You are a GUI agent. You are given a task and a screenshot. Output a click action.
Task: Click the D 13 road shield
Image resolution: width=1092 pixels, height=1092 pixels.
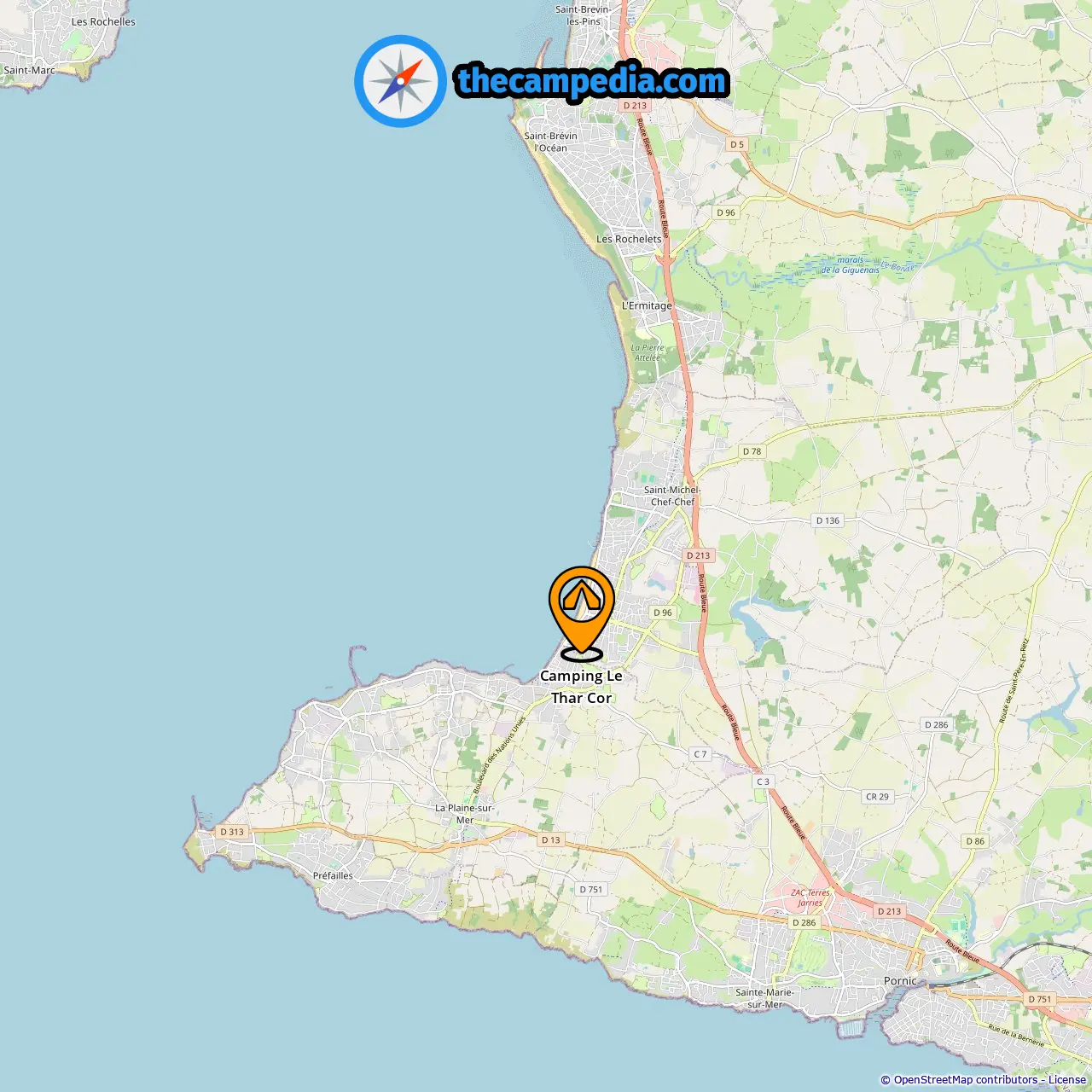point(551,840)
